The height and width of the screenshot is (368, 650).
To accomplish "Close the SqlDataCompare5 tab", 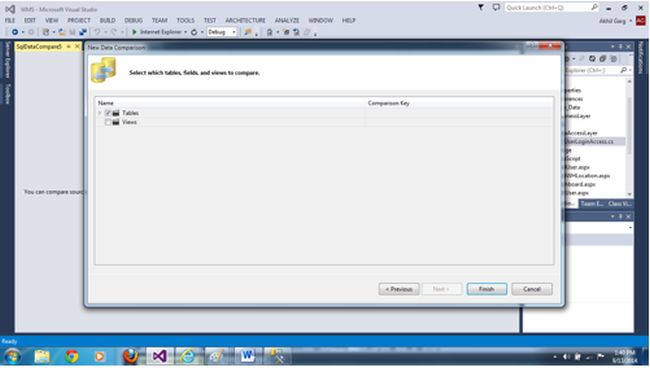I will coord(77,46).
